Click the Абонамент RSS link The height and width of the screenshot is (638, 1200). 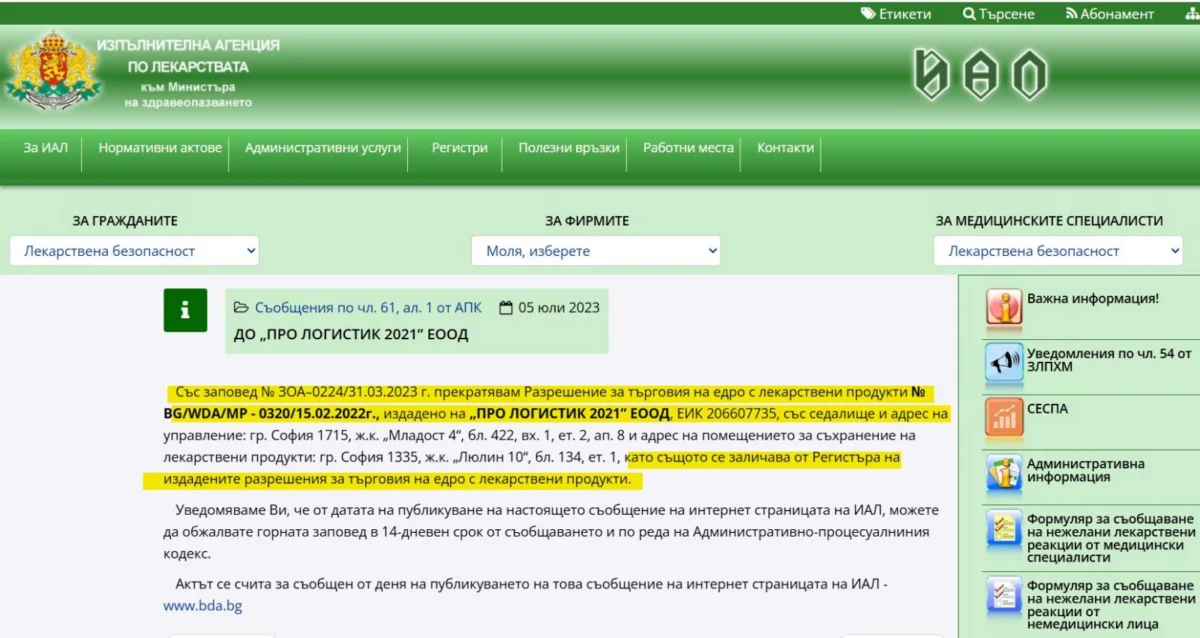pyautogui.click(x=1110, y=14)
